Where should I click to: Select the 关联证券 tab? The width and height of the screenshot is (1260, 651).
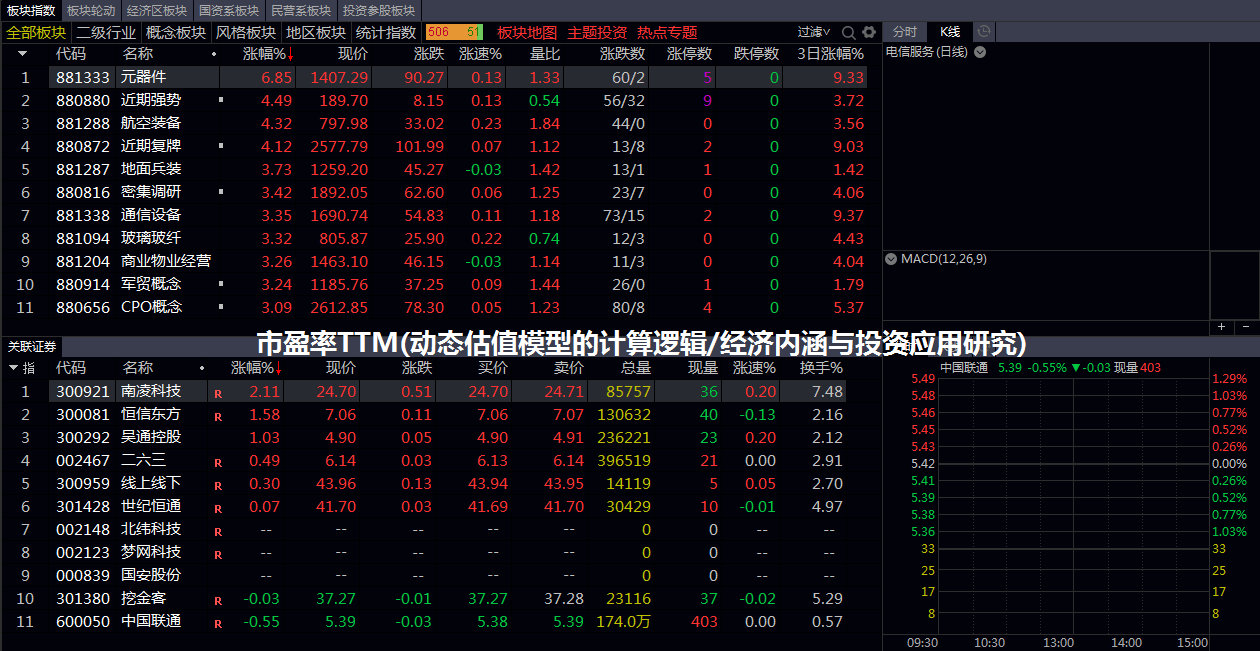click(x=32, y=347)
